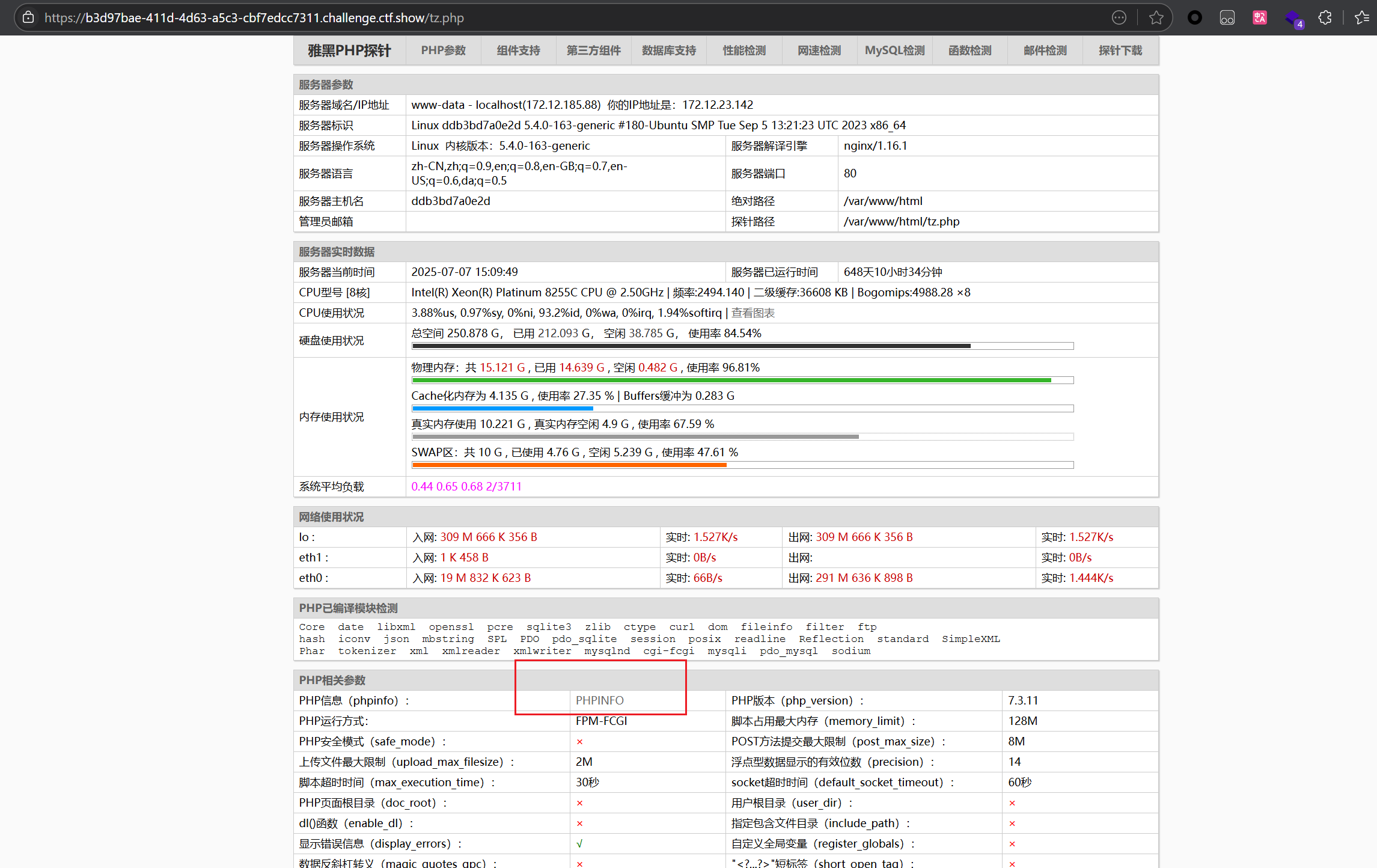
Task: Open the purple extension with badge 4
Action: coord(1293,19)
